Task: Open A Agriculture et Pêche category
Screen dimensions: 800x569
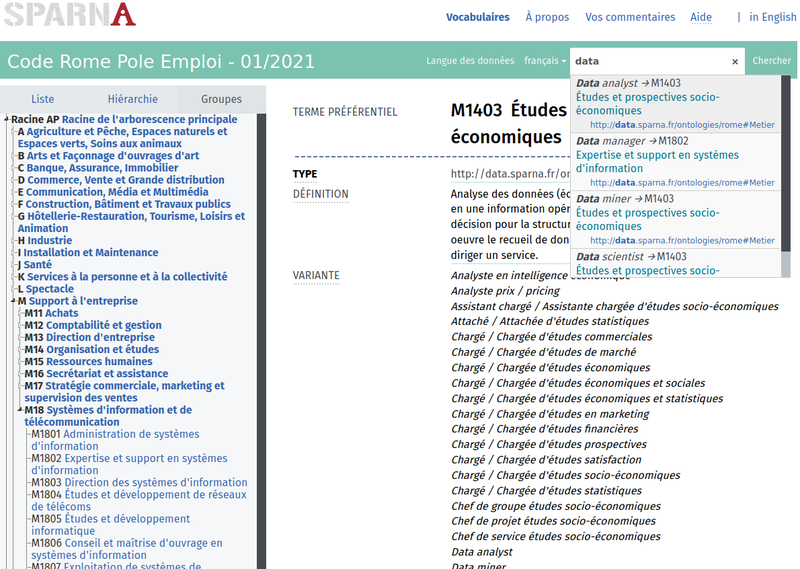Action: (122, 137)
